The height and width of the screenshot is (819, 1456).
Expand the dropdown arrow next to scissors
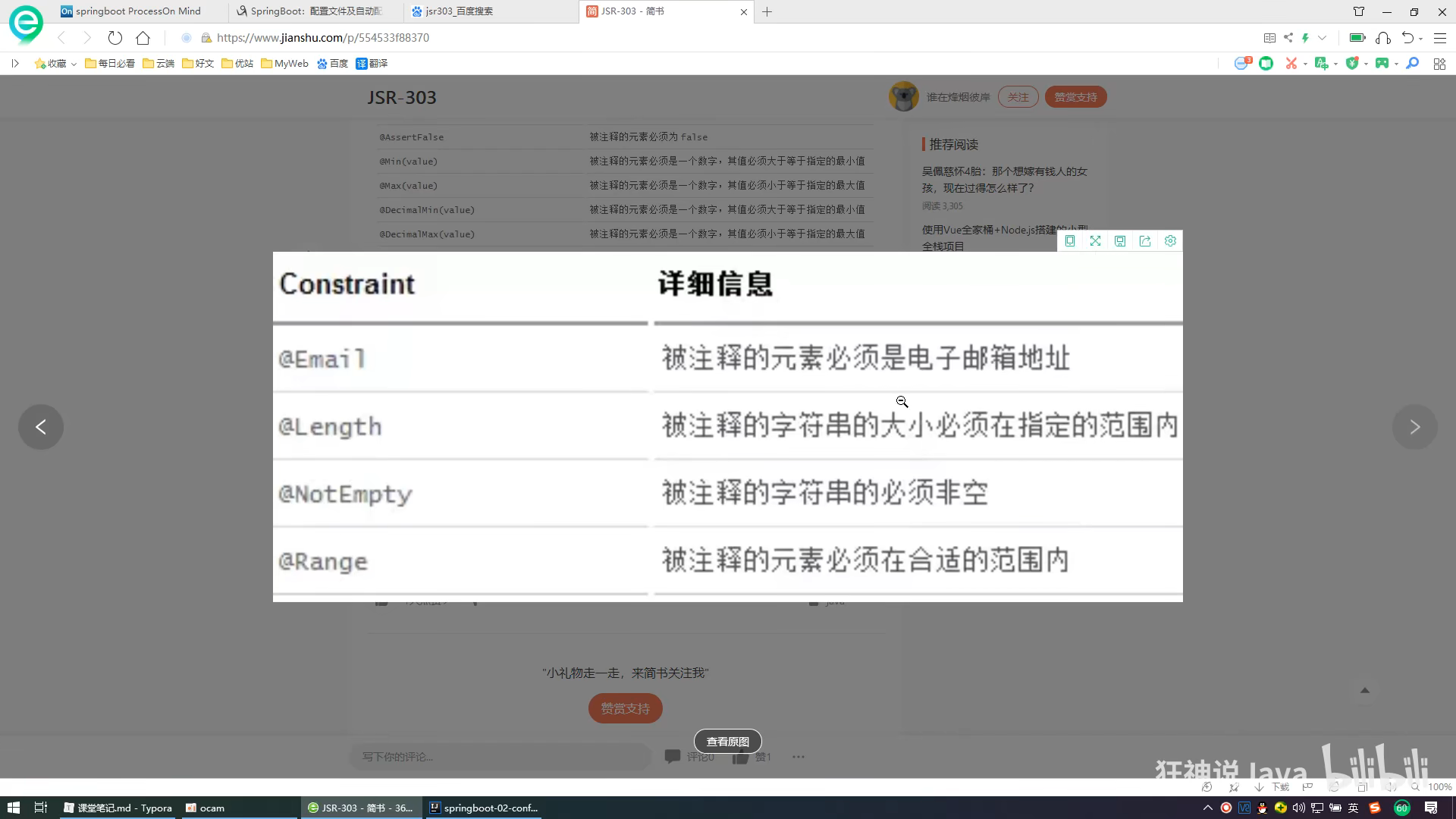click(1305, 64)
